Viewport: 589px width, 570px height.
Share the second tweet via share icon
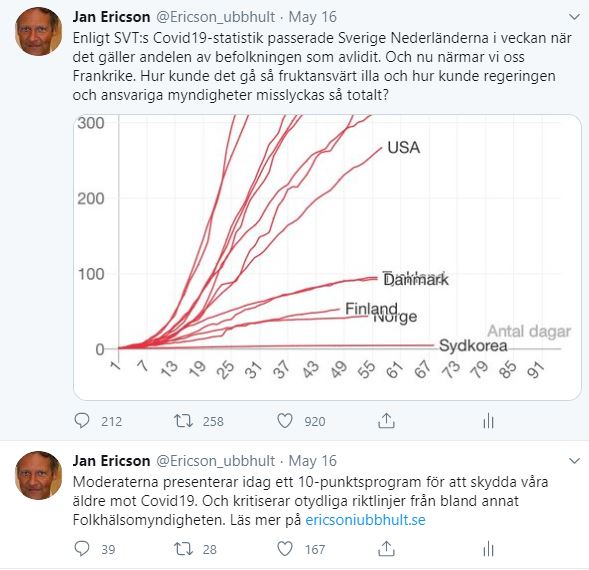coord(386,549)
